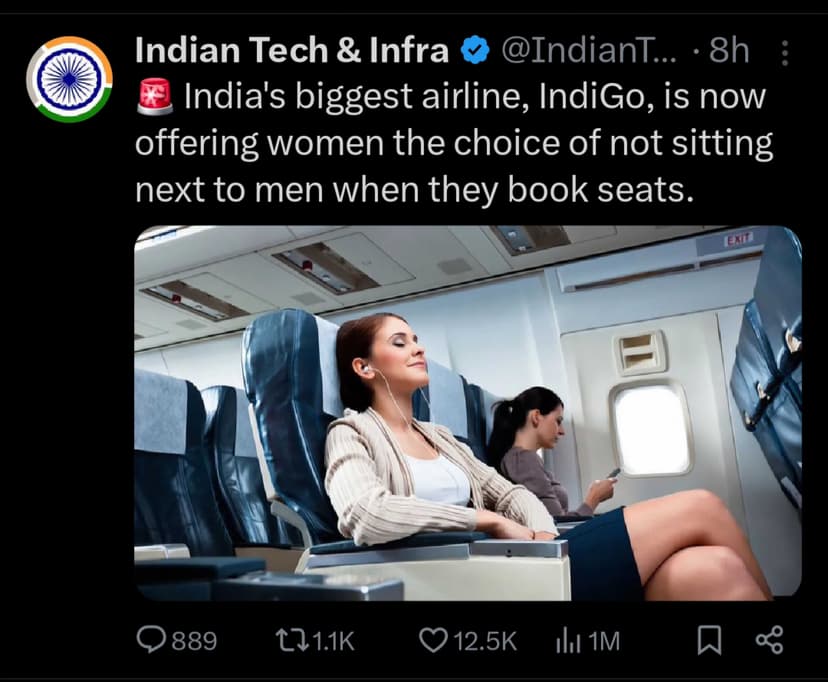Click the 1.1K reposts count
828x682 pixels.
(x=334, y=641)
